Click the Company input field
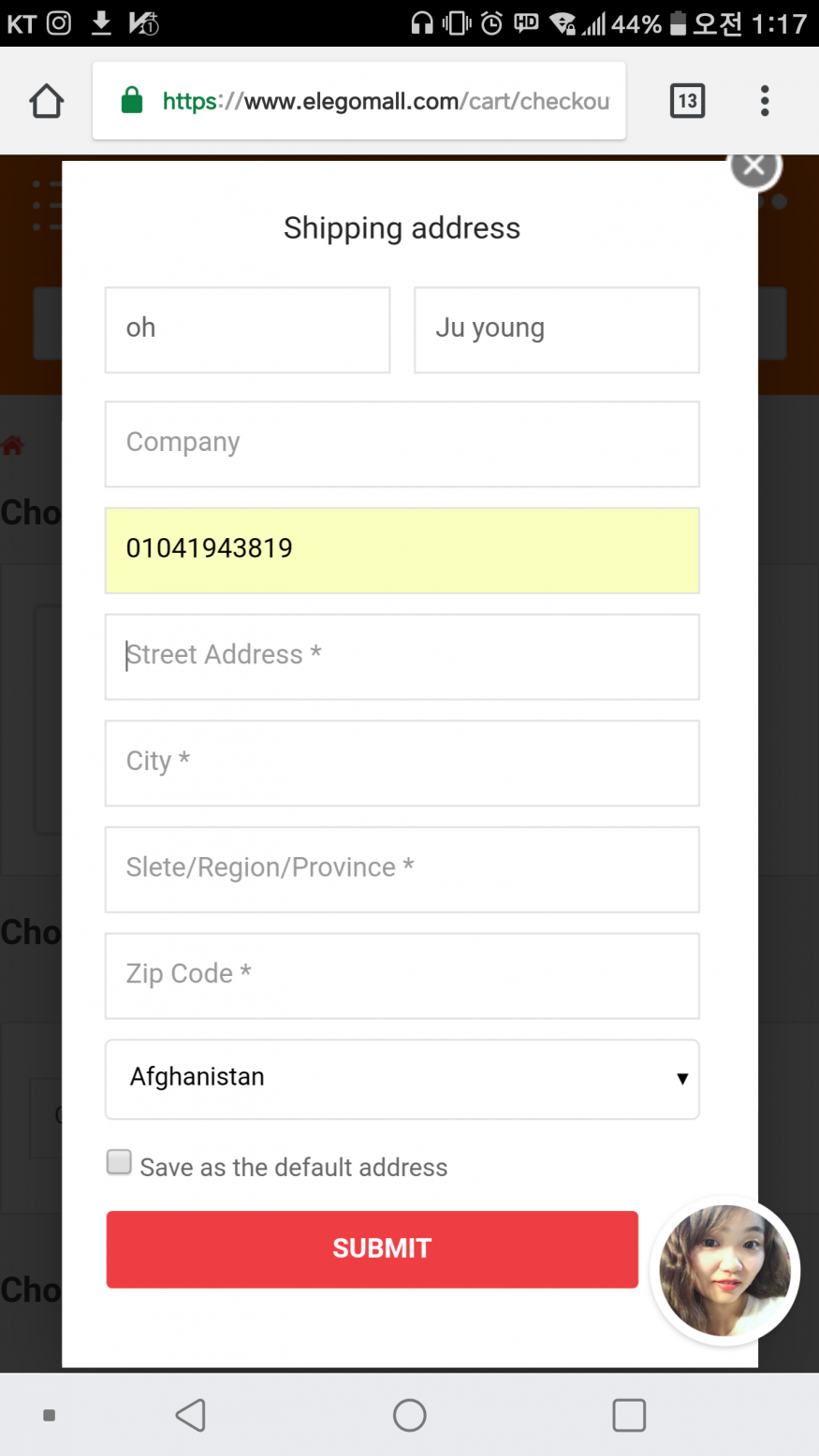 click(402, 444)
